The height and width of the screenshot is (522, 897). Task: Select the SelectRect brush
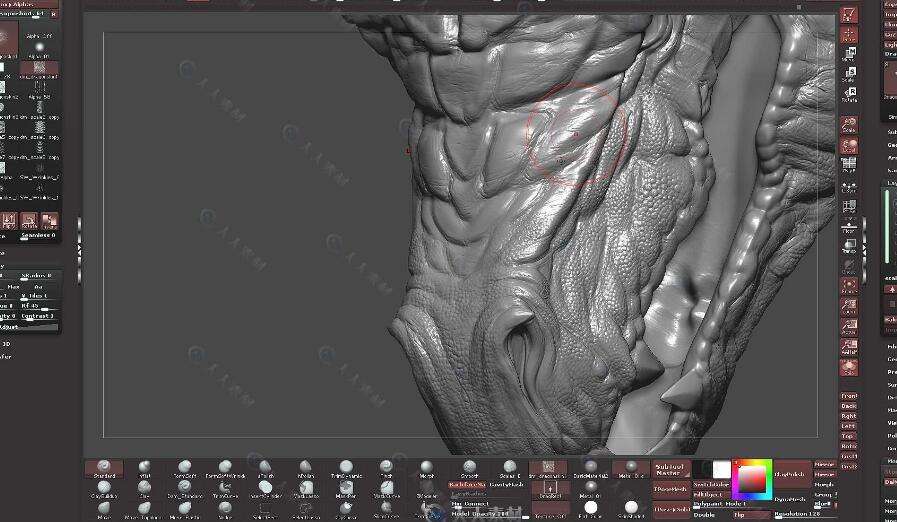[x=264, y=511]
